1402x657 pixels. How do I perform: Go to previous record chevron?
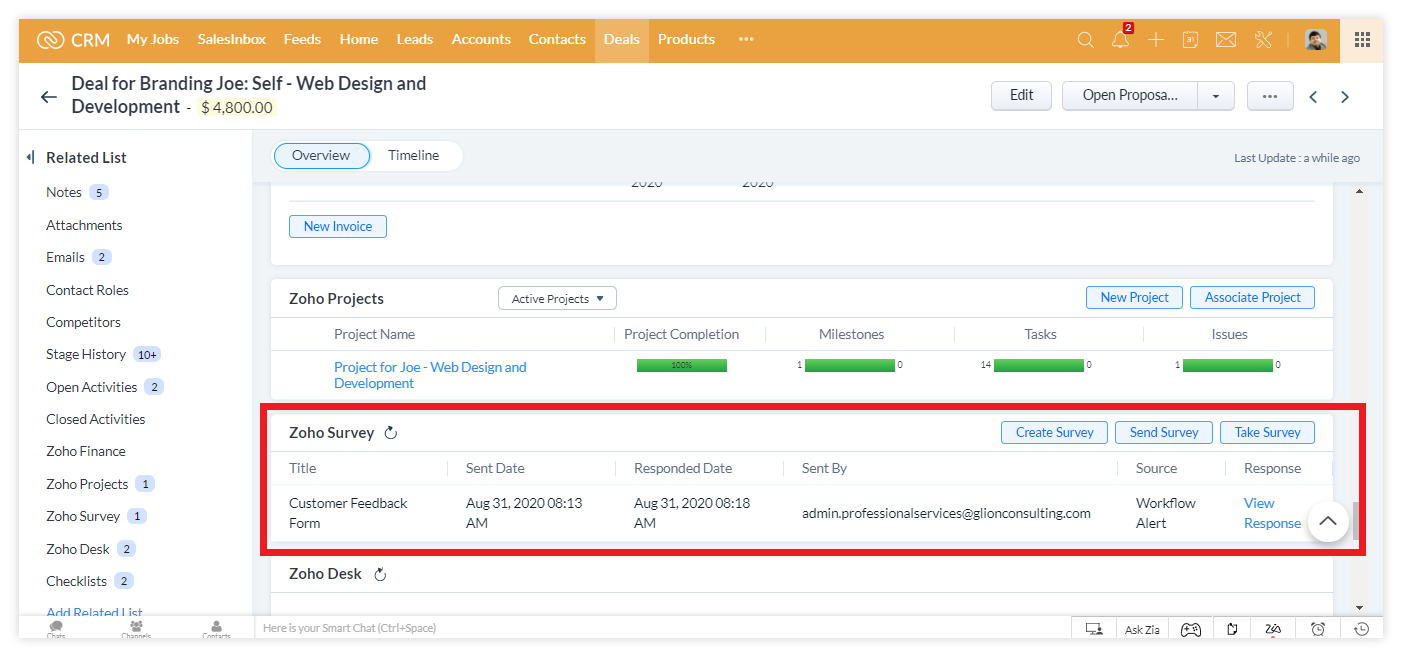[1313, 97]
